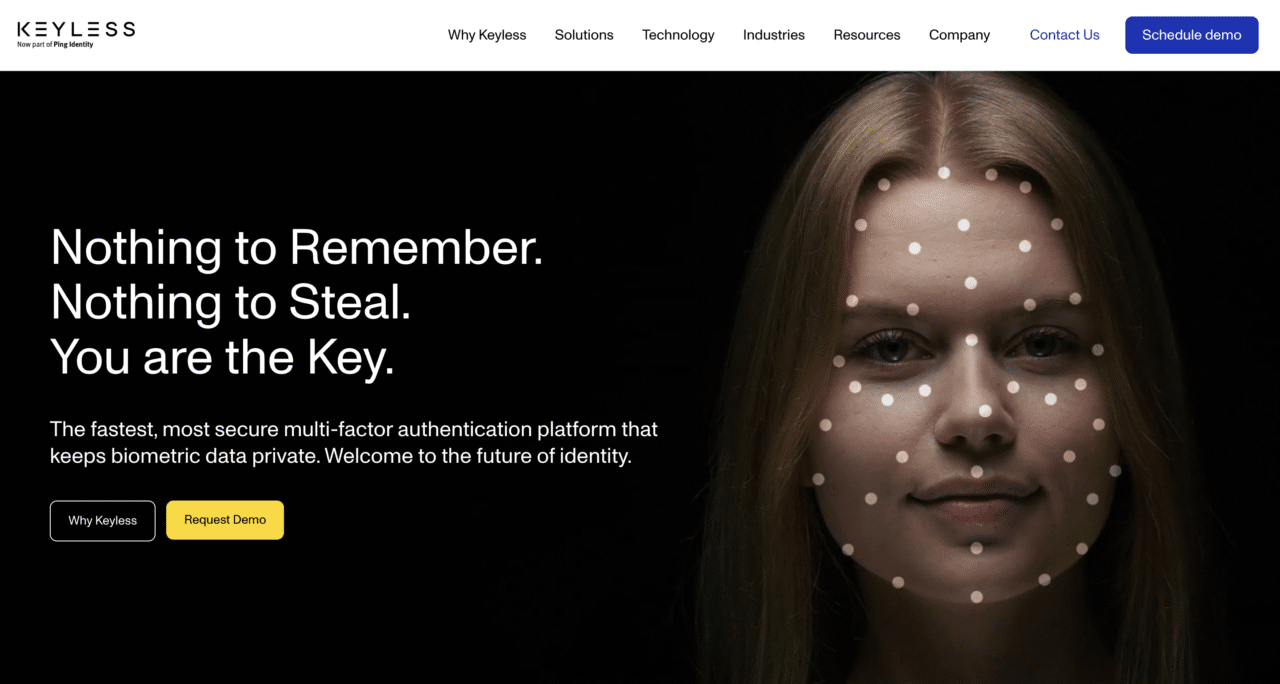Click the Nothing to Remember headline

pos(297,247)
